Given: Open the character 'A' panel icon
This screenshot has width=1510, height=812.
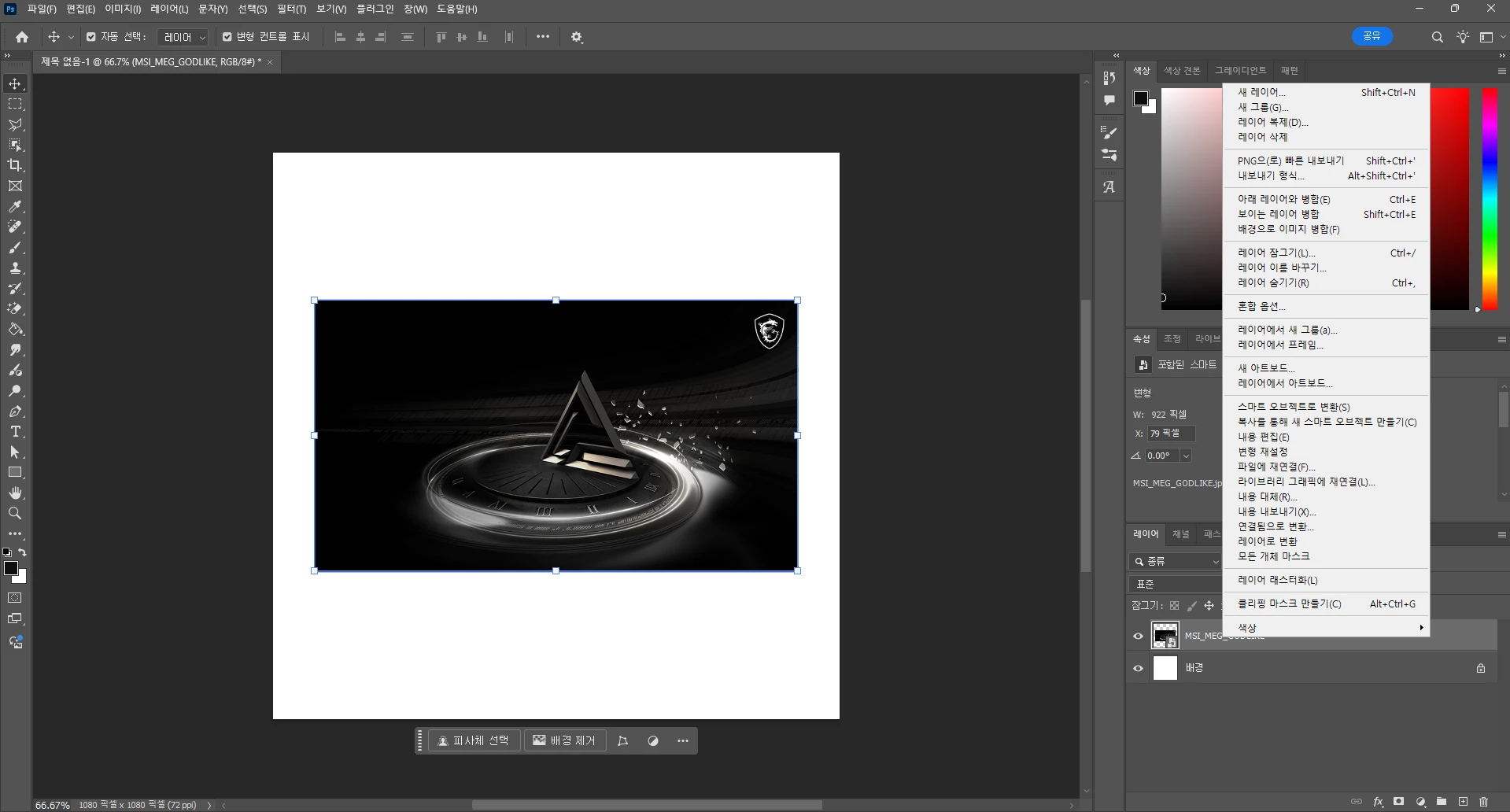Looking at the screenshot, I should [x=1109, y=187].
